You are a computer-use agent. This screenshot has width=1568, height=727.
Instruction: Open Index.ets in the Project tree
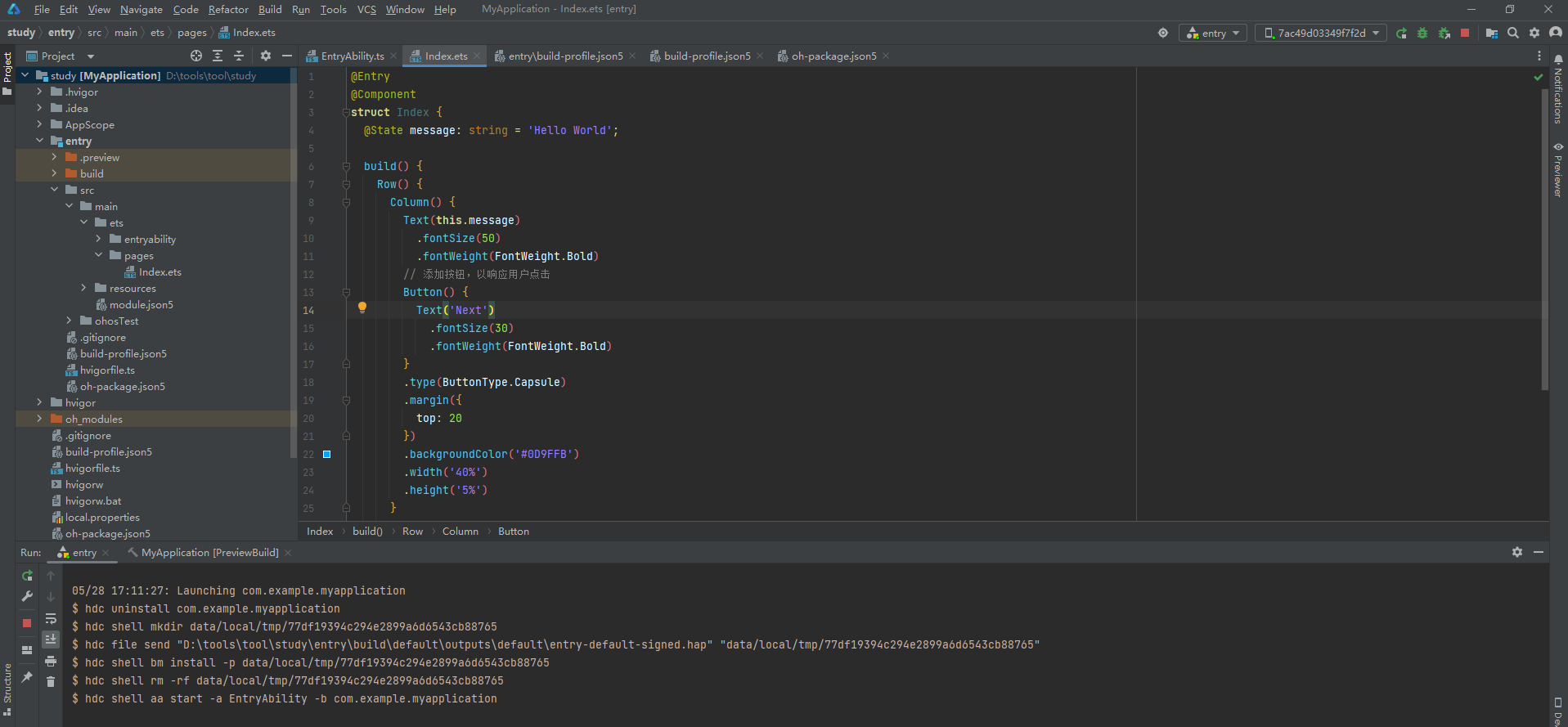click(159, 272)
